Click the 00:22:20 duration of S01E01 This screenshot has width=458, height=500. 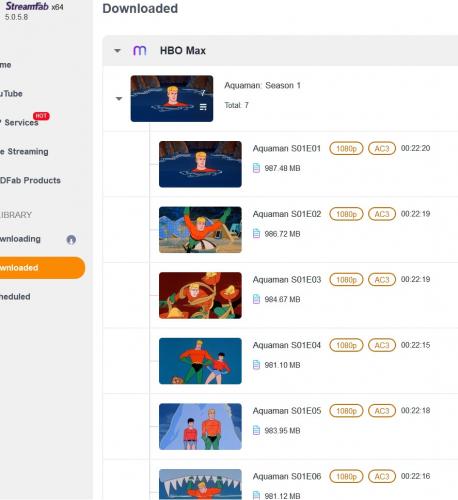(x=415, y=148)
